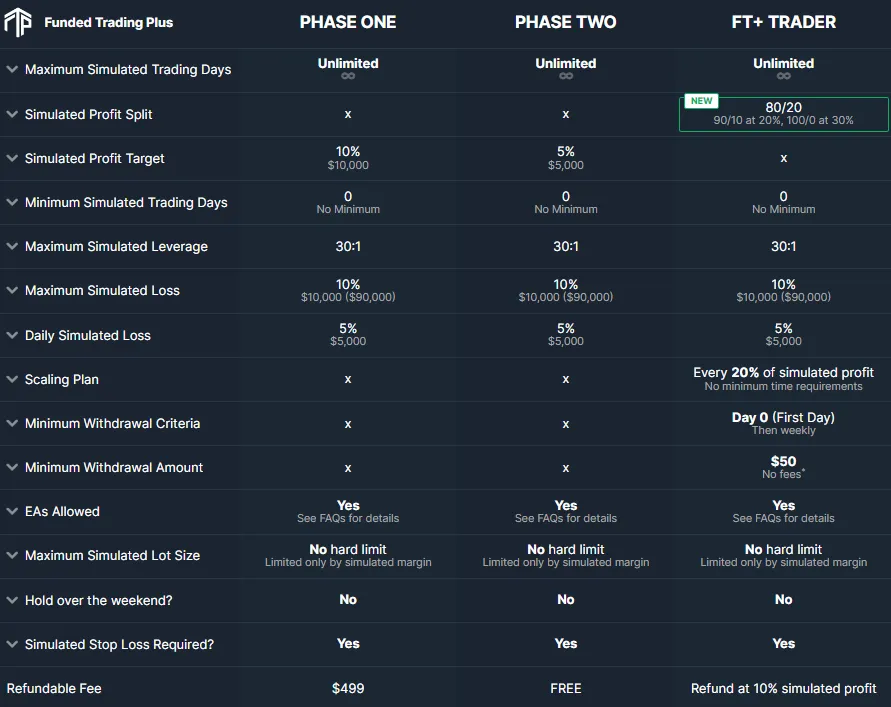
Task: Expand the Simulated Profit Target row
Action: click(x=11, y=158)
